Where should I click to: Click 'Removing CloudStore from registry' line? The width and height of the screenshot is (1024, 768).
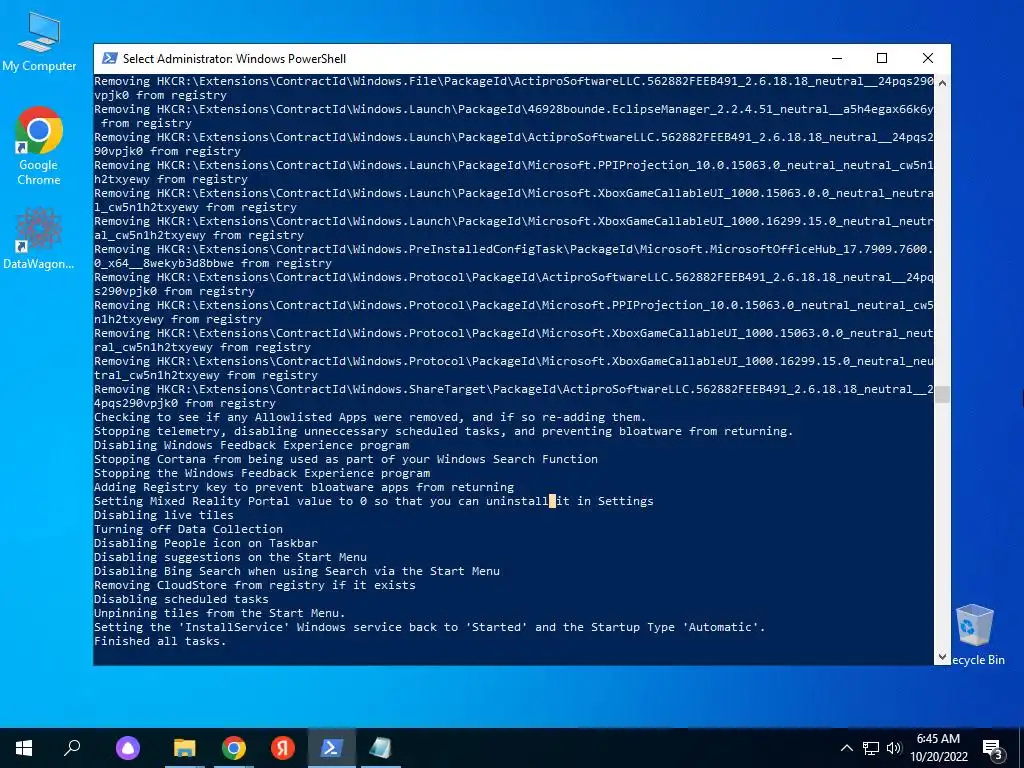click(x=255, y=585)
